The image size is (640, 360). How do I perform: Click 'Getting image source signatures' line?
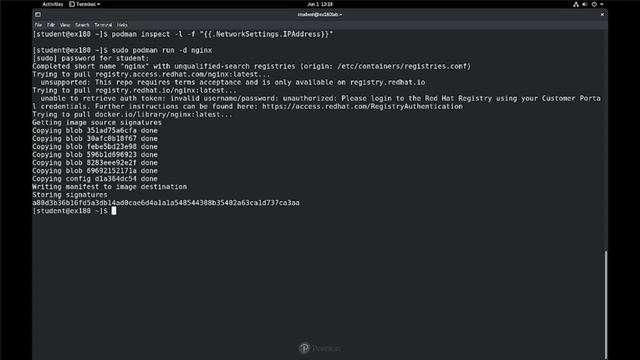tap(97, 122)
